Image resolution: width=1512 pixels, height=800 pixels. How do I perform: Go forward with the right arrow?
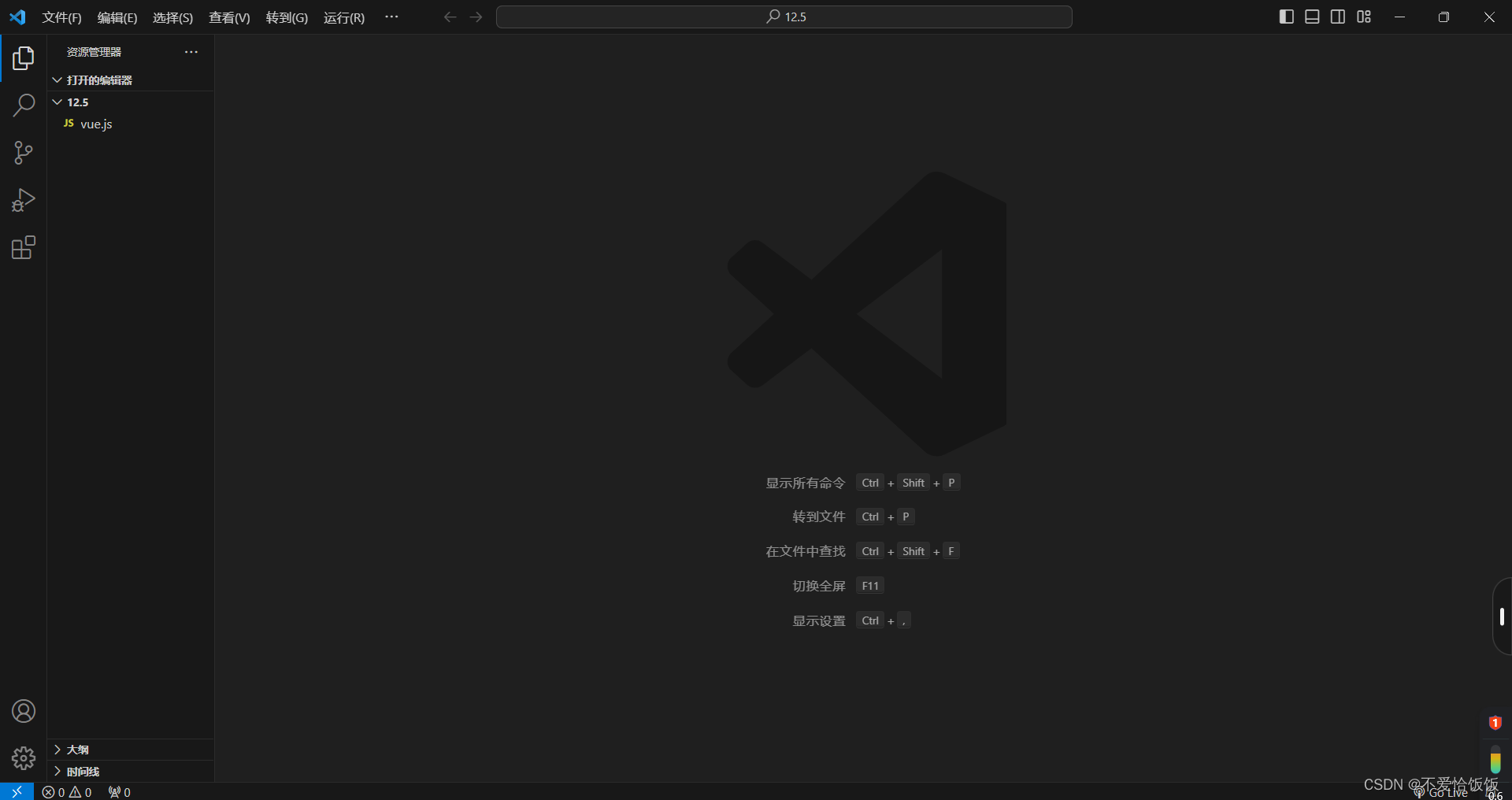click(x=476, y=17)
